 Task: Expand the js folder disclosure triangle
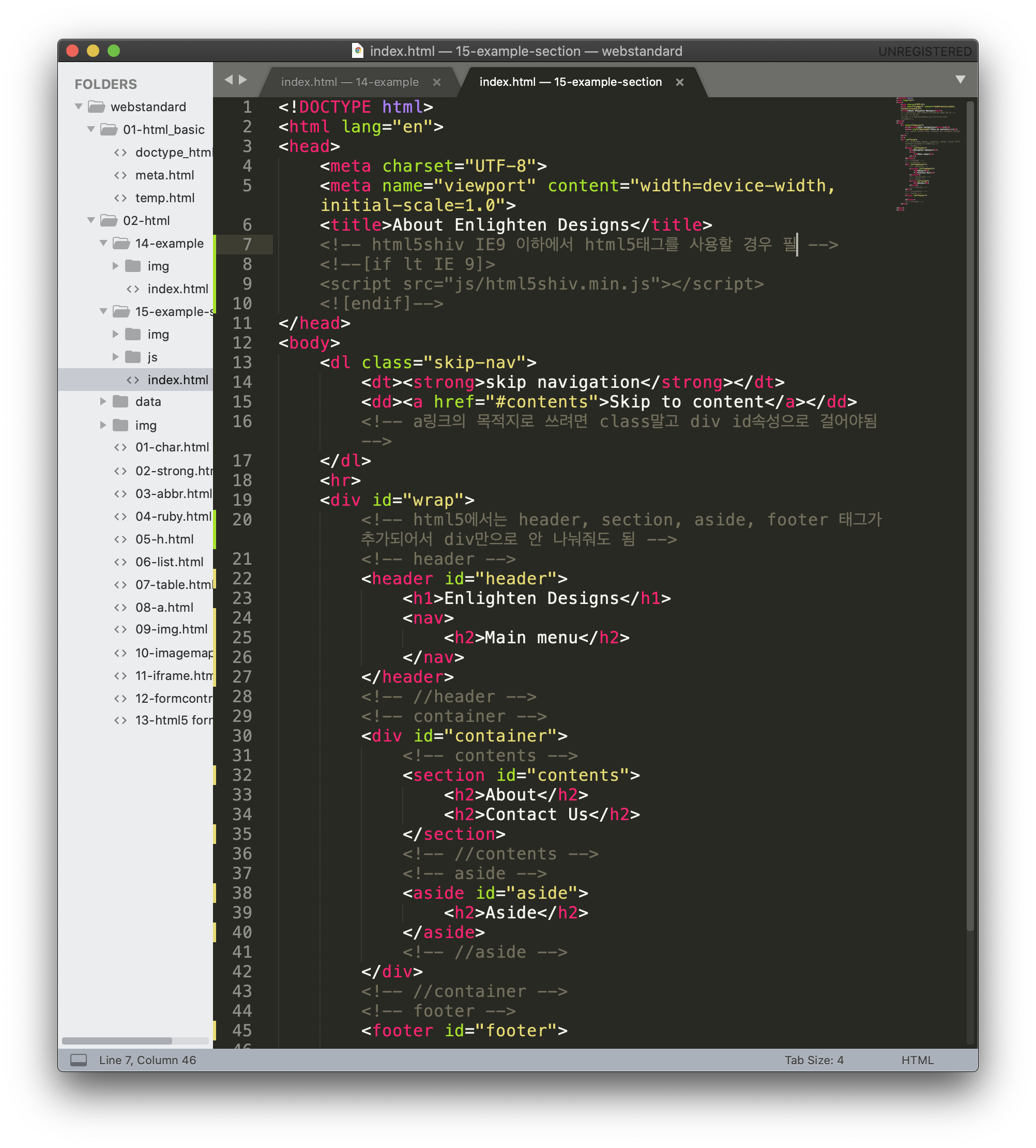(116, 357)
